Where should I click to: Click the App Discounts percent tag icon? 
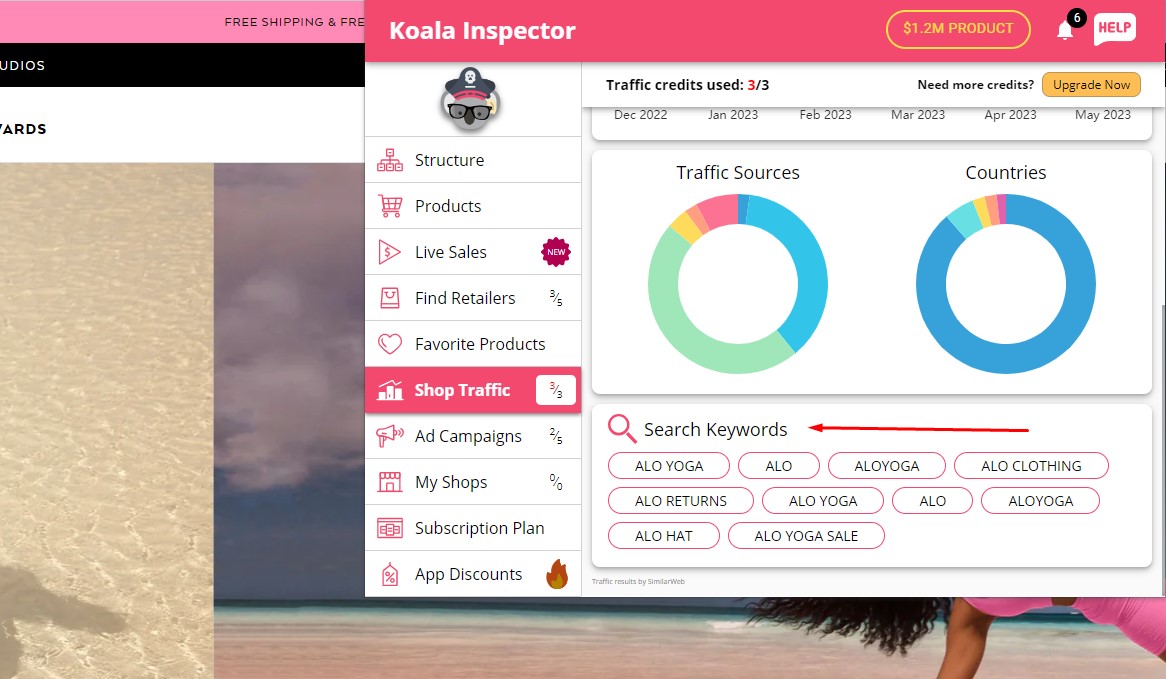pos(390,574)
